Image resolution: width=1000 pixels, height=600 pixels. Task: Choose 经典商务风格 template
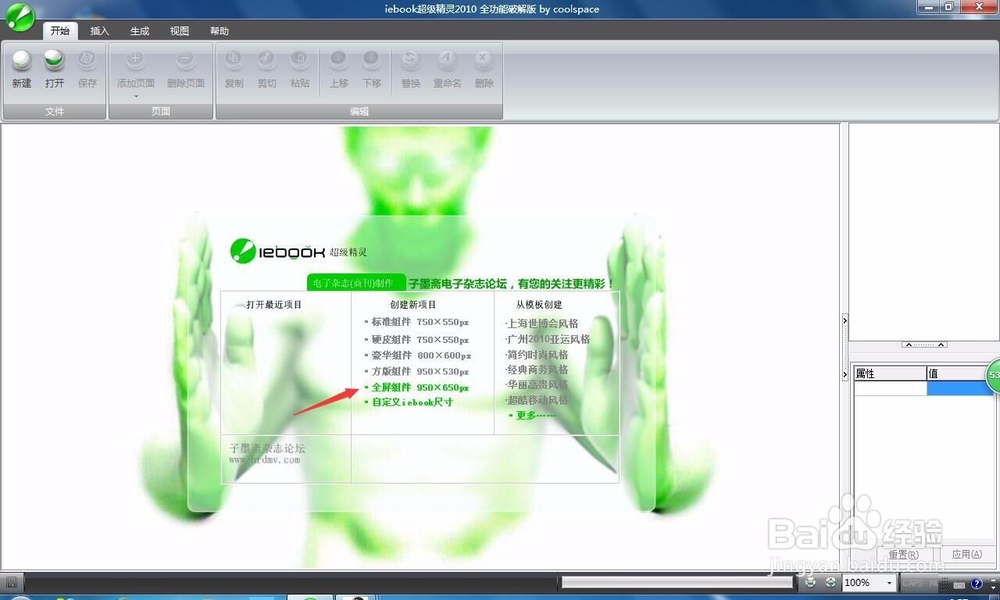tap(537, 369)
